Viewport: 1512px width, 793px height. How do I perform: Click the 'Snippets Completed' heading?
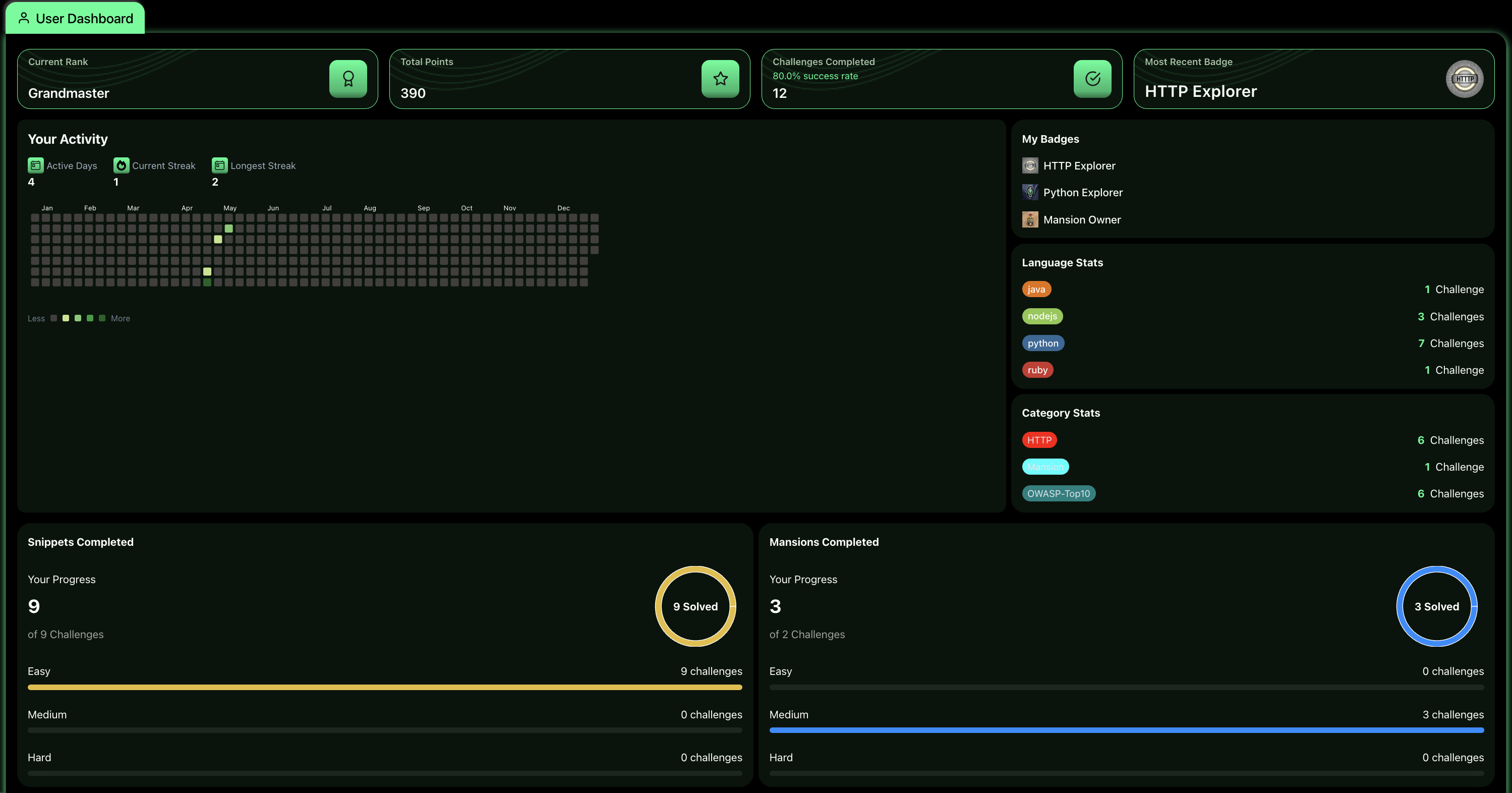[x=80, y=542]
